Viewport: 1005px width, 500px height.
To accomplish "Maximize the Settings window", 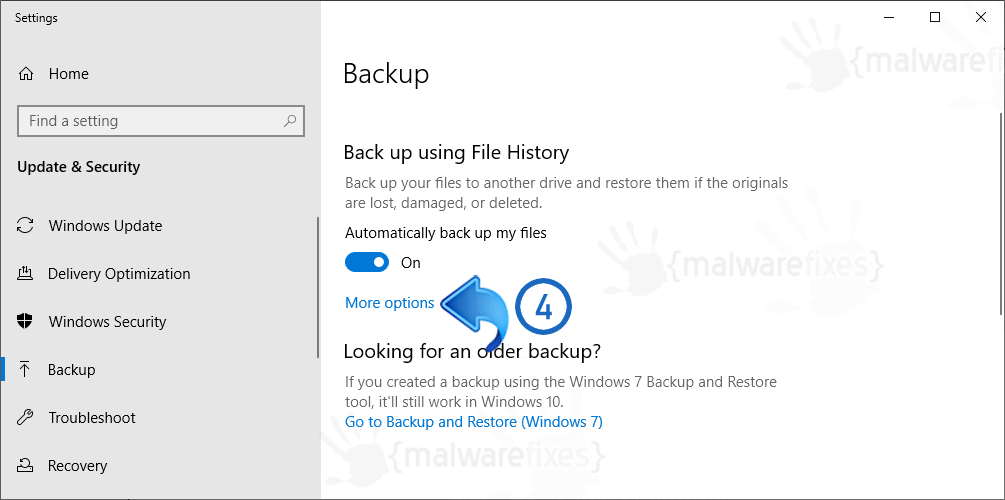I will pos(935,18).
